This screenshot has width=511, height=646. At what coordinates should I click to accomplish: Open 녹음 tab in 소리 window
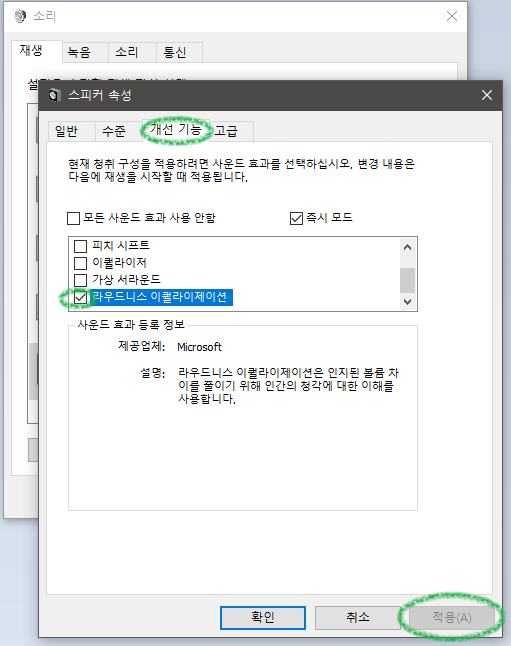[85, 52]
